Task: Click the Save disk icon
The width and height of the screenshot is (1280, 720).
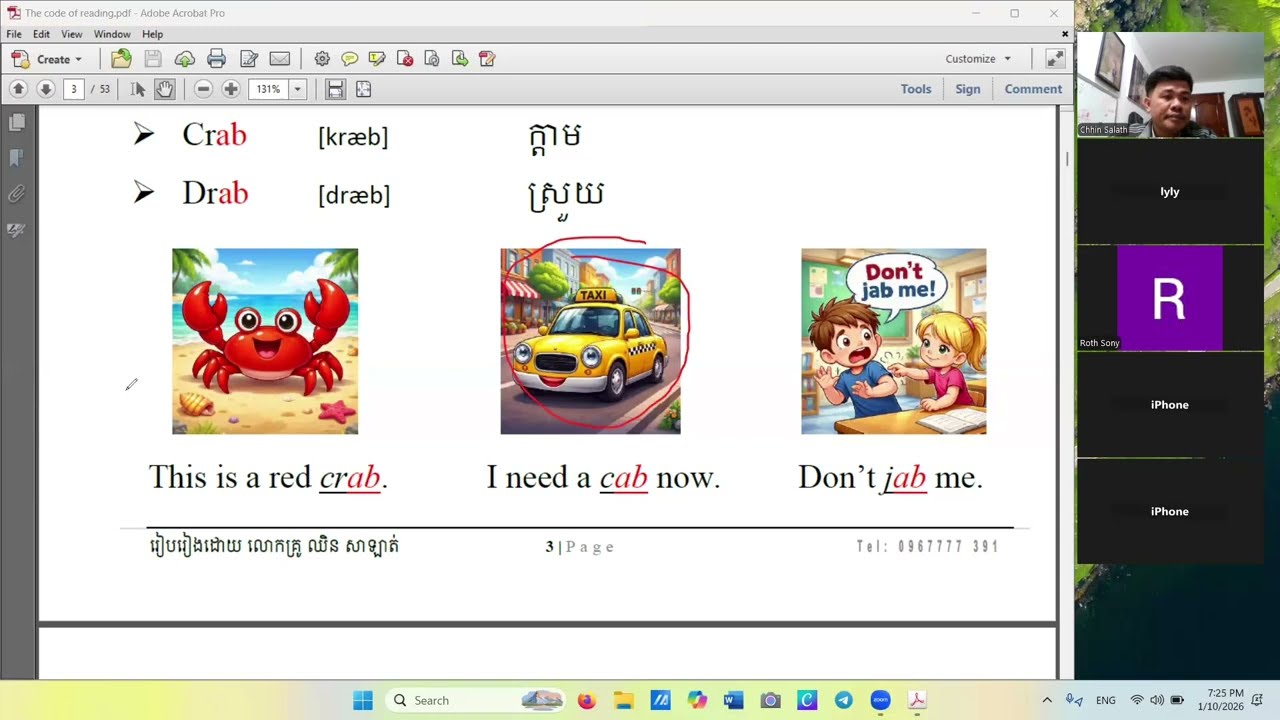Action: [153, 59]
